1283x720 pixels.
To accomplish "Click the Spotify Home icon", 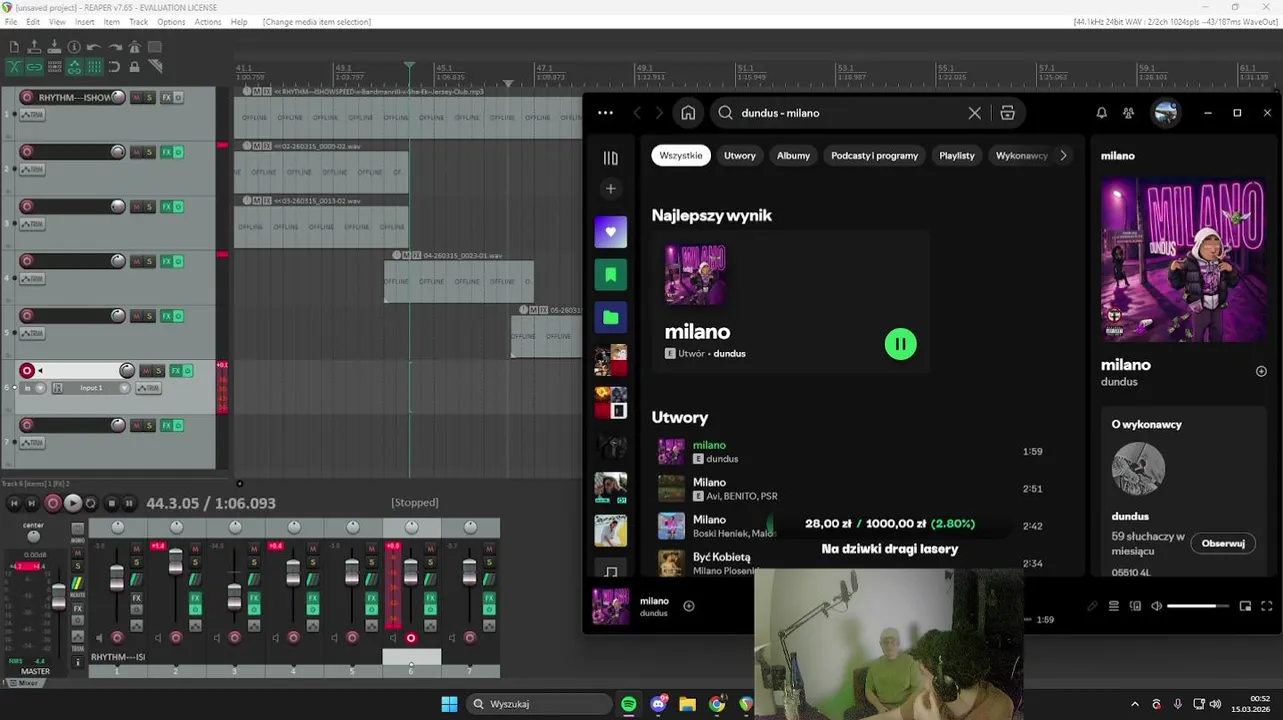I will pyautogui.click(x=688, y=113).
